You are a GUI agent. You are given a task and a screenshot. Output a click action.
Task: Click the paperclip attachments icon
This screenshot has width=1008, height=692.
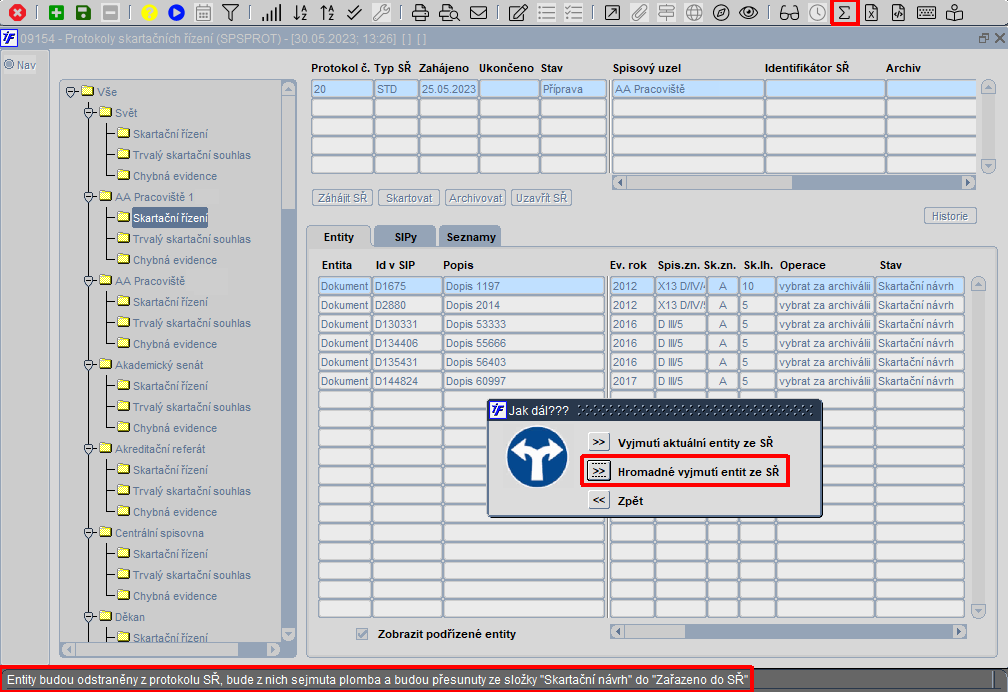point(638,12)
